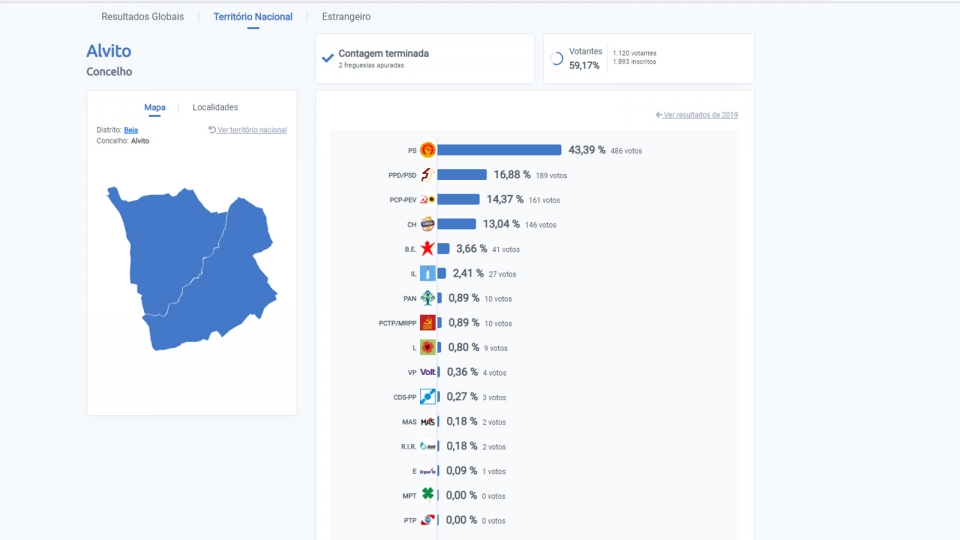Click the PCTP/MRPP red flag icon
Image resolution: width=960 pixels, height=540 pixels.
point(427,323)
